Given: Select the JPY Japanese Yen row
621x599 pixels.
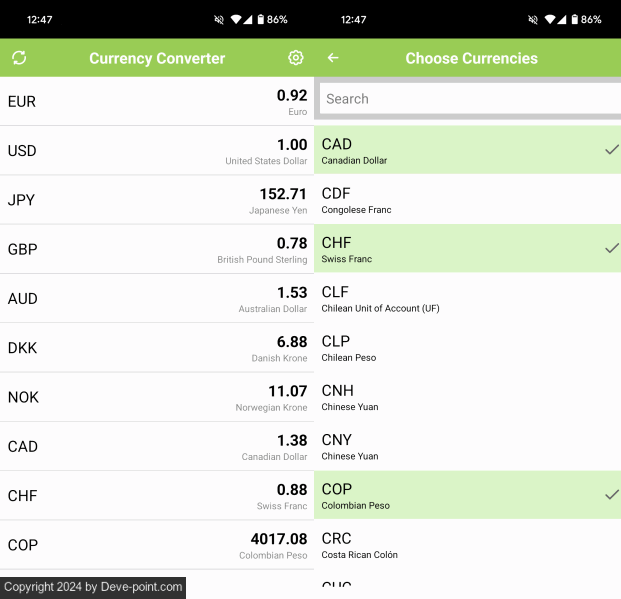Looking at the screenshot, I should coord(157,200).
